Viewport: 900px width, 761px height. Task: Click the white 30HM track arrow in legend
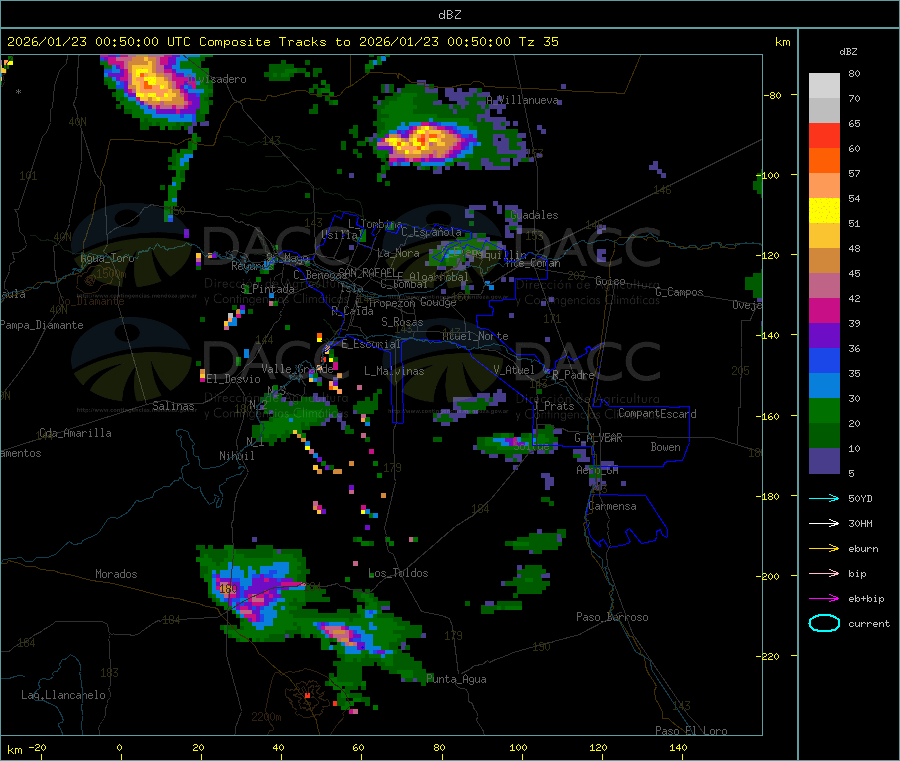pyautogui.click(x=824, y=523)
